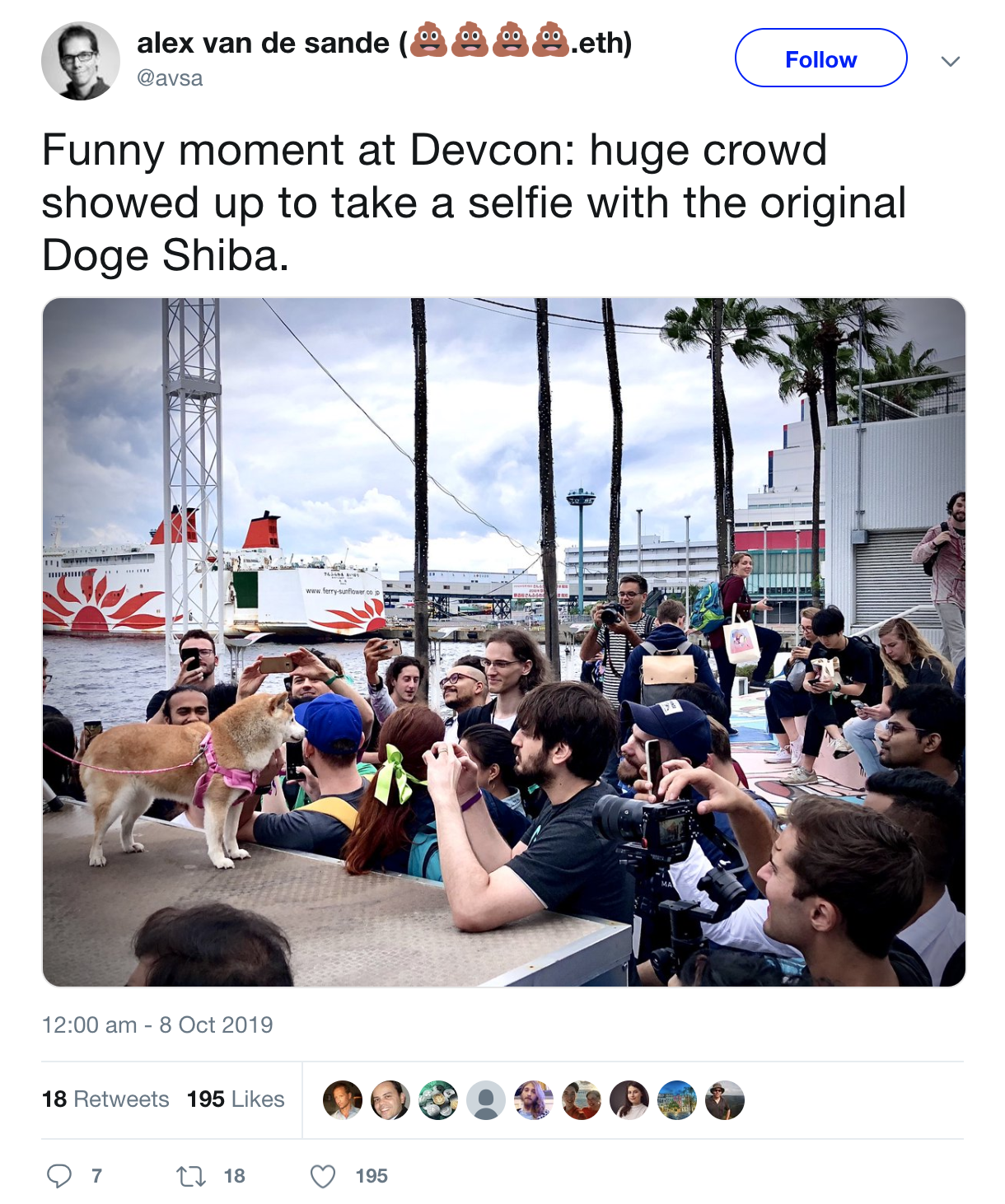Click the second liker avatar
Image resolution: width=1005 pixels, height=1204 pixels.
click(x=390, y=1100)
